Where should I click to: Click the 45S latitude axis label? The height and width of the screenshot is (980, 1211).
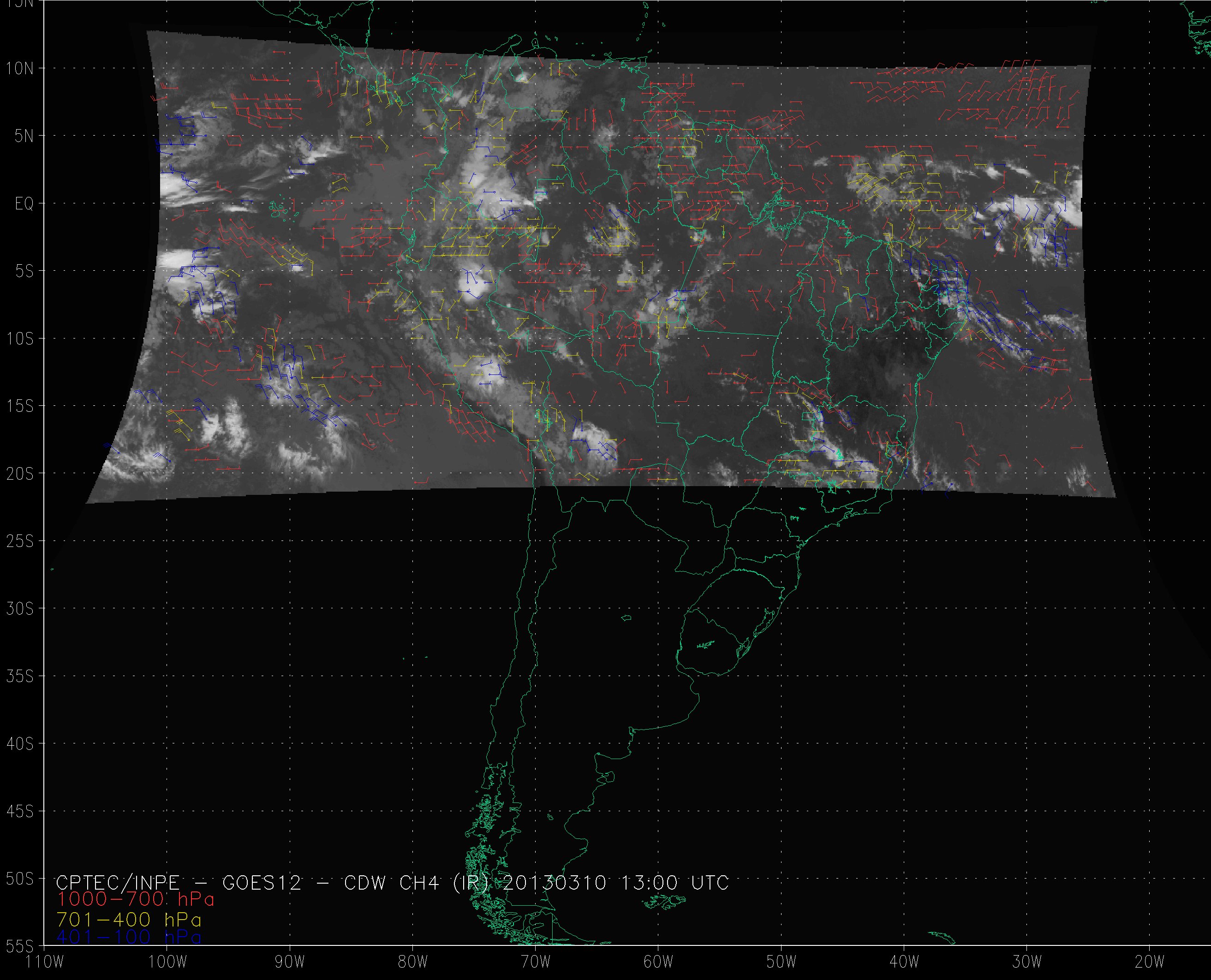click(x=20, y=811)
